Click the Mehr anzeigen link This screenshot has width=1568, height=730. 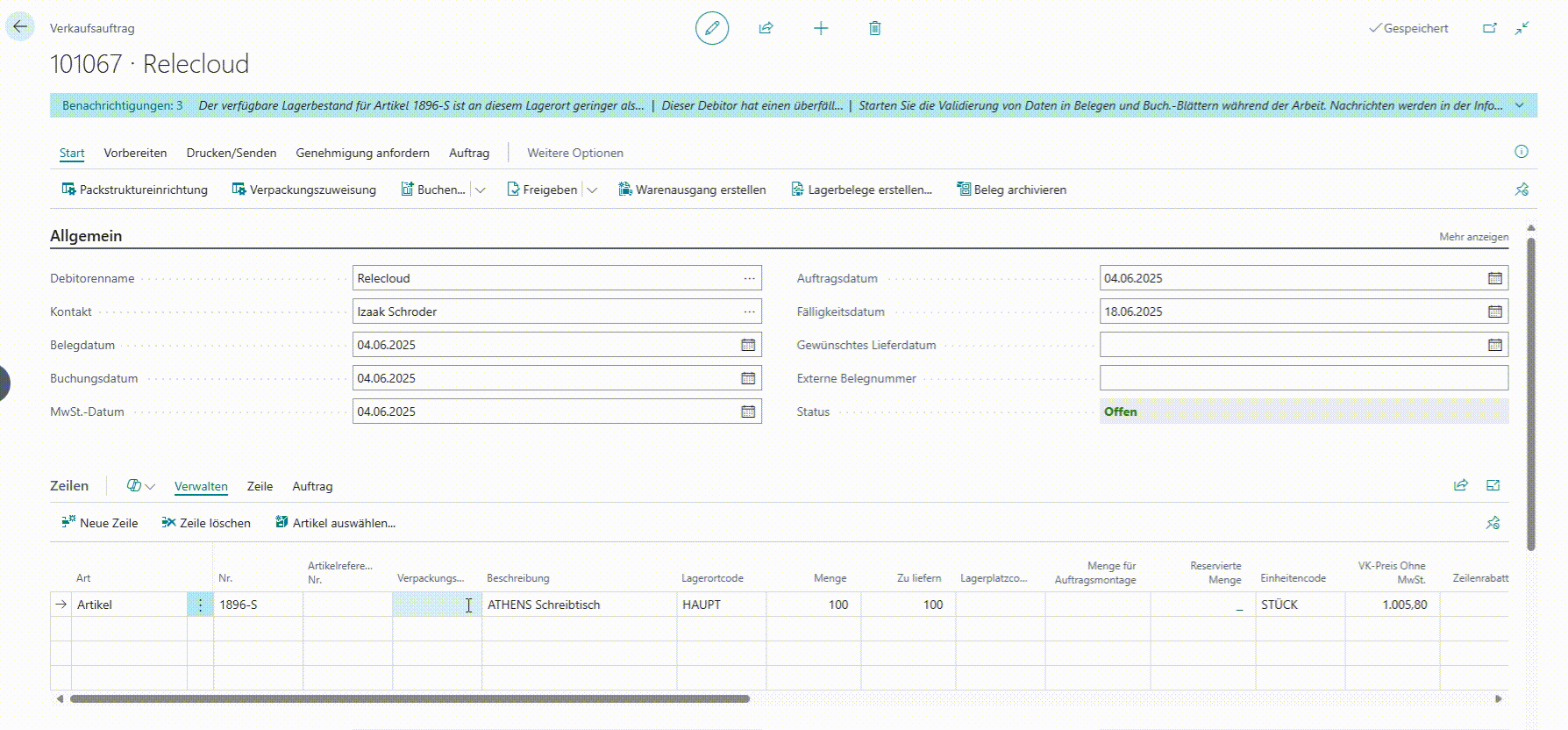pos(1473,237)
